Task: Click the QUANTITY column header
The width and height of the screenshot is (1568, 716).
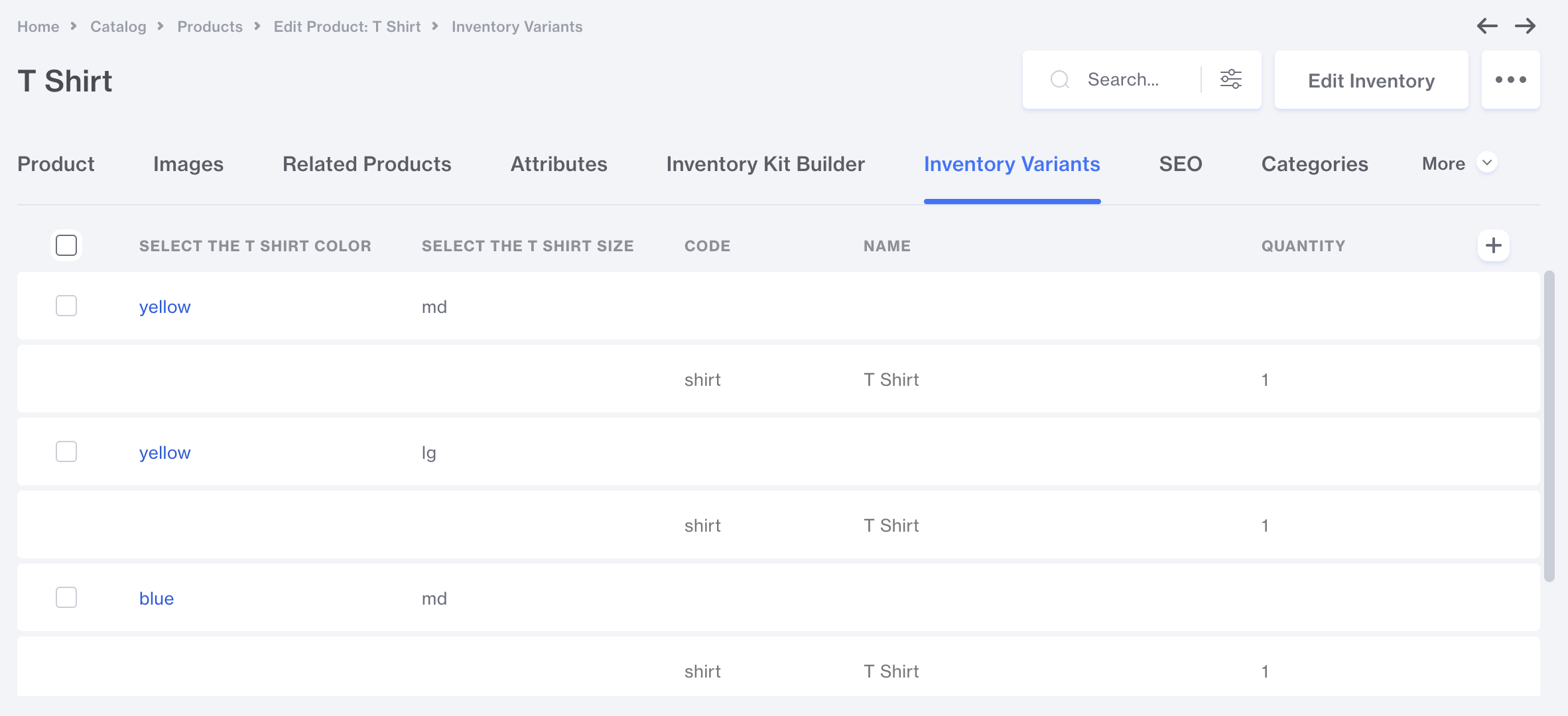Action: (x=1303, y=246)
